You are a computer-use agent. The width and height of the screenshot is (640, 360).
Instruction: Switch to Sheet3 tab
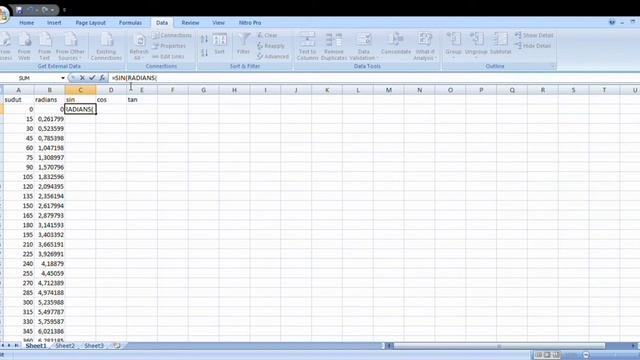click(x=94, y=346)
